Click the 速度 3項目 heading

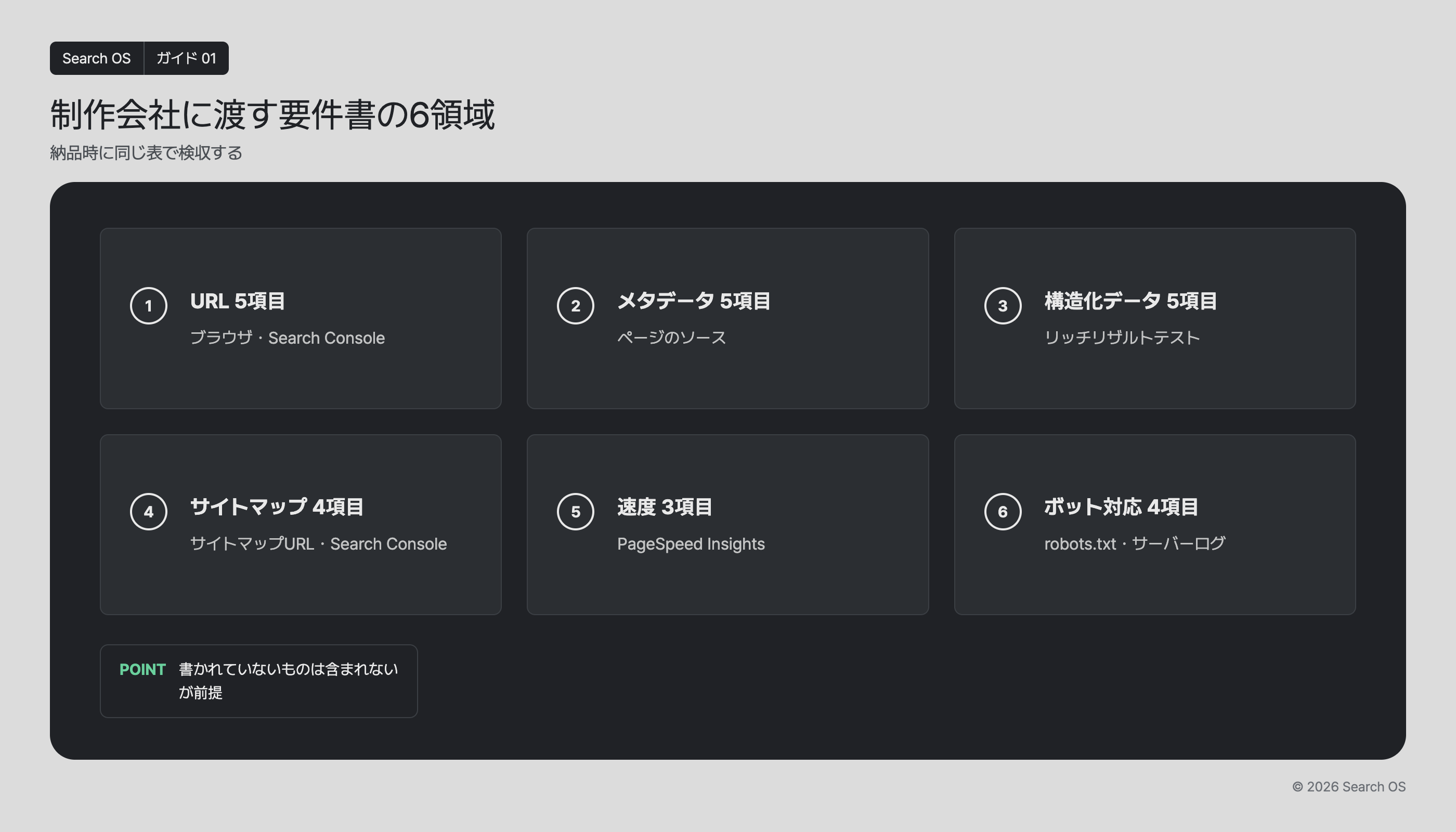click(x=665, y=507)
